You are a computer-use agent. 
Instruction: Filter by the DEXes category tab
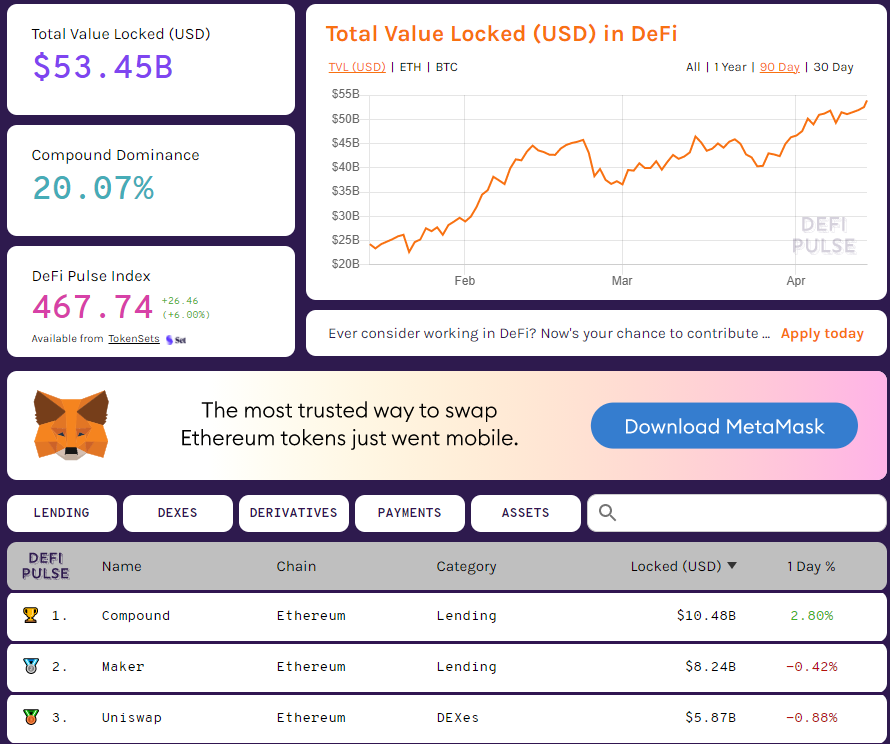pyautogui.click(x=177, y=513)
